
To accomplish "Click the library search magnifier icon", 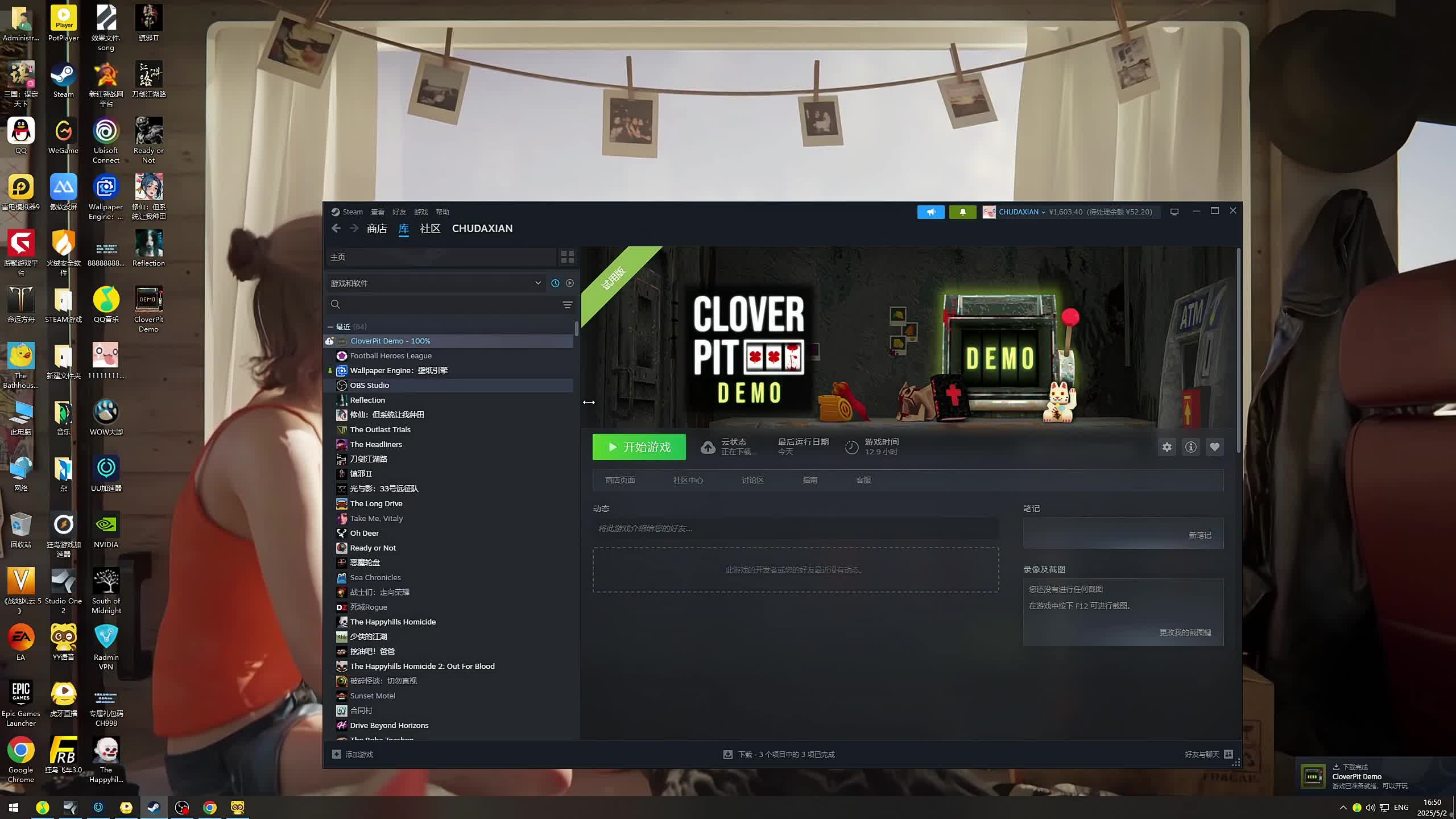I will click(336, 304).
